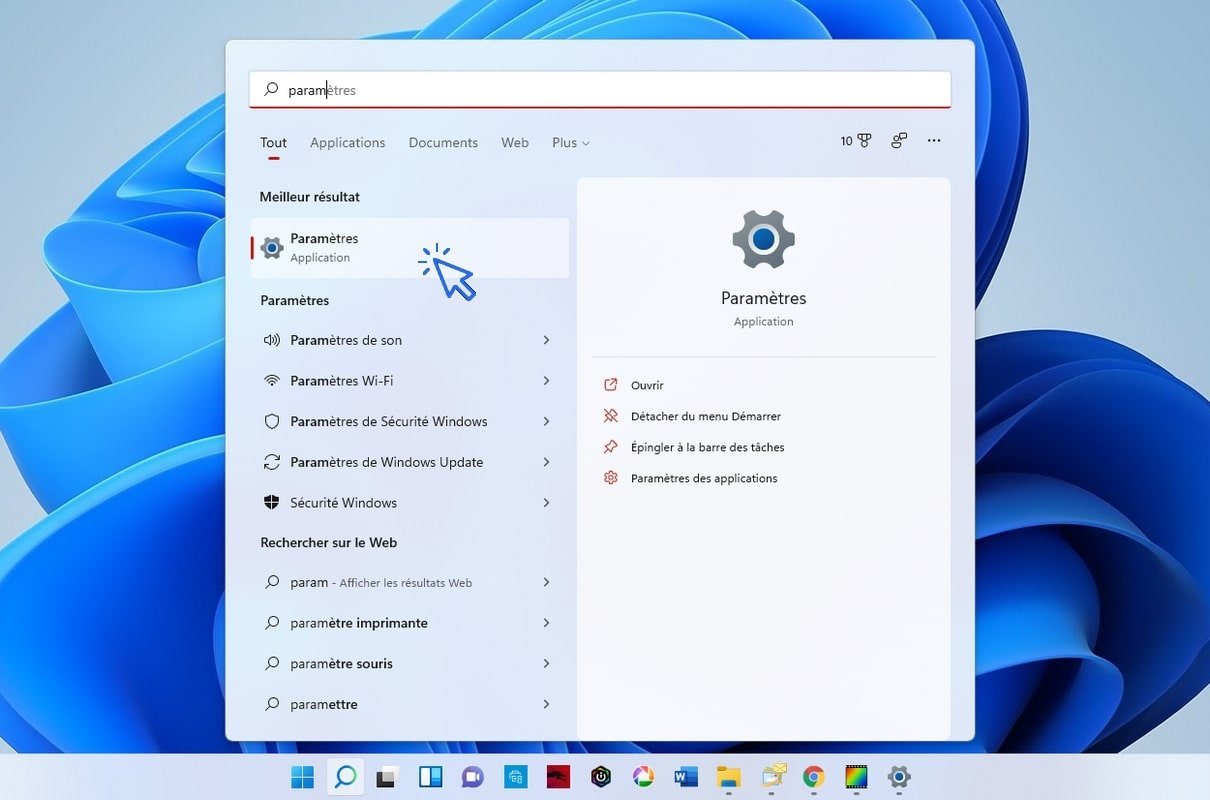Click Ouvrir to open Paramètres
1210x800 pixels.
[647, 385]
